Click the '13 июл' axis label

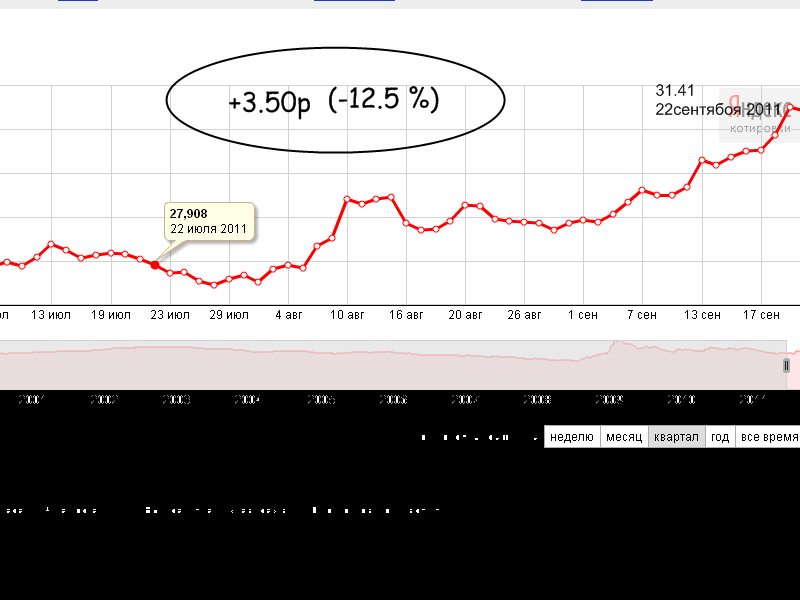[x=50, y=315]
